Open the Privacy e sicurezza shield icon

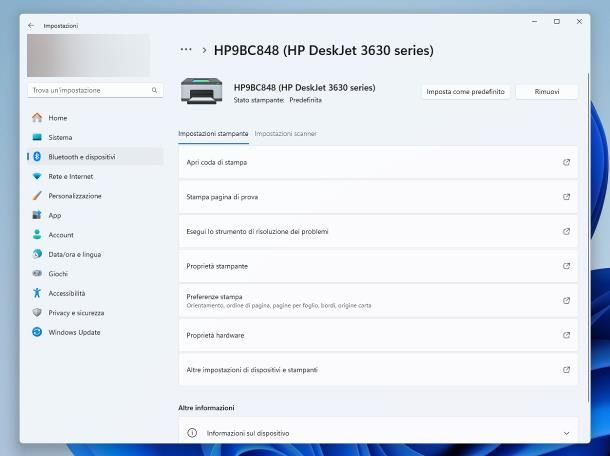click(x=37, y=312)
